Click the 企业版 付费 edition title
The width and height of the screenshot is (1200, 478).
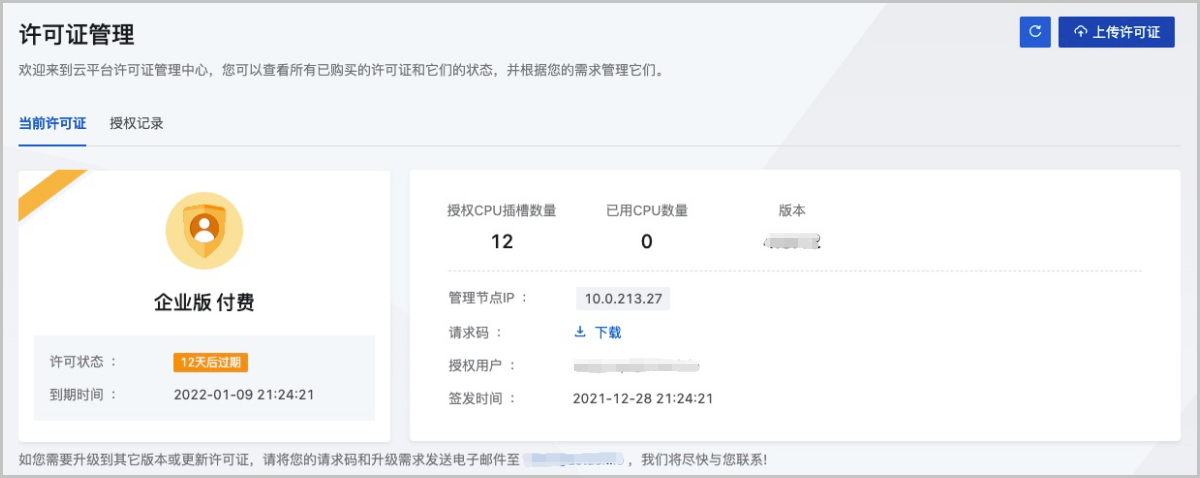pyautogui.click(x=204, y=302)
